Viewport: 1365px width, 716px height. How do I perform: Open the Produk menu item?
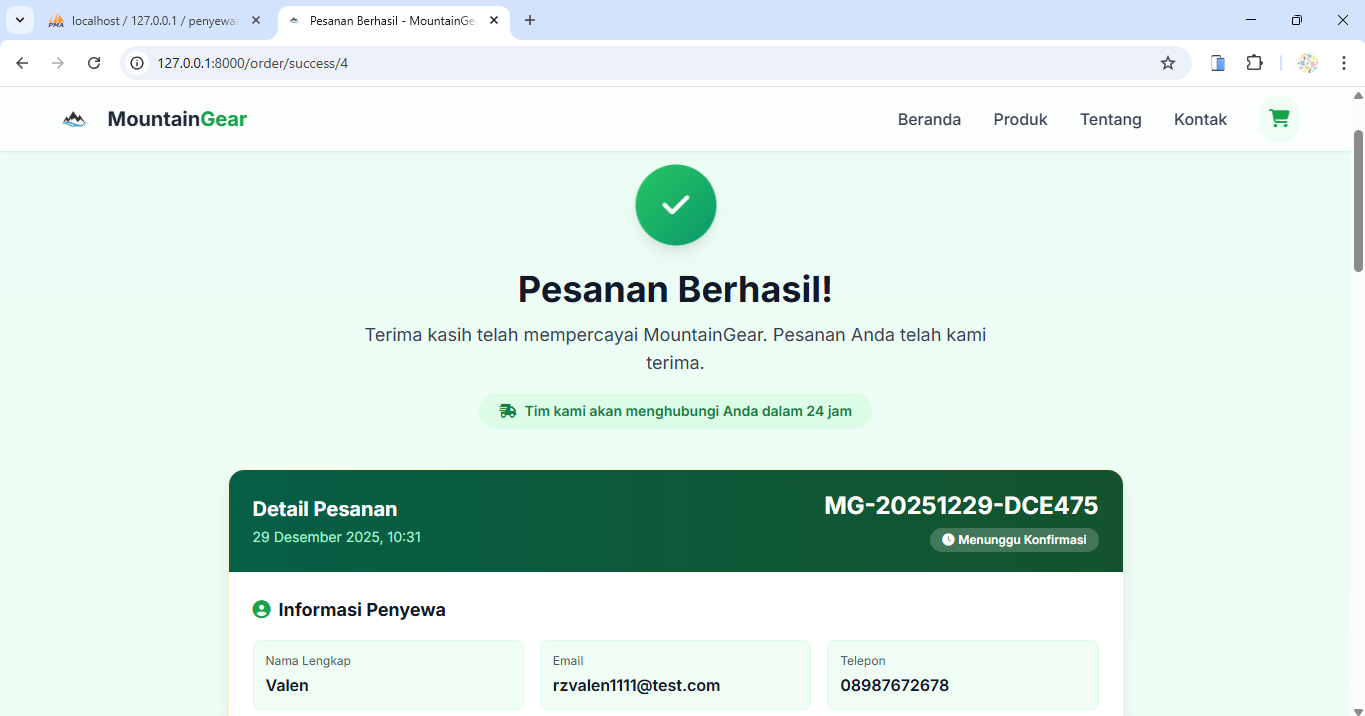click(x=1020, y=118)
